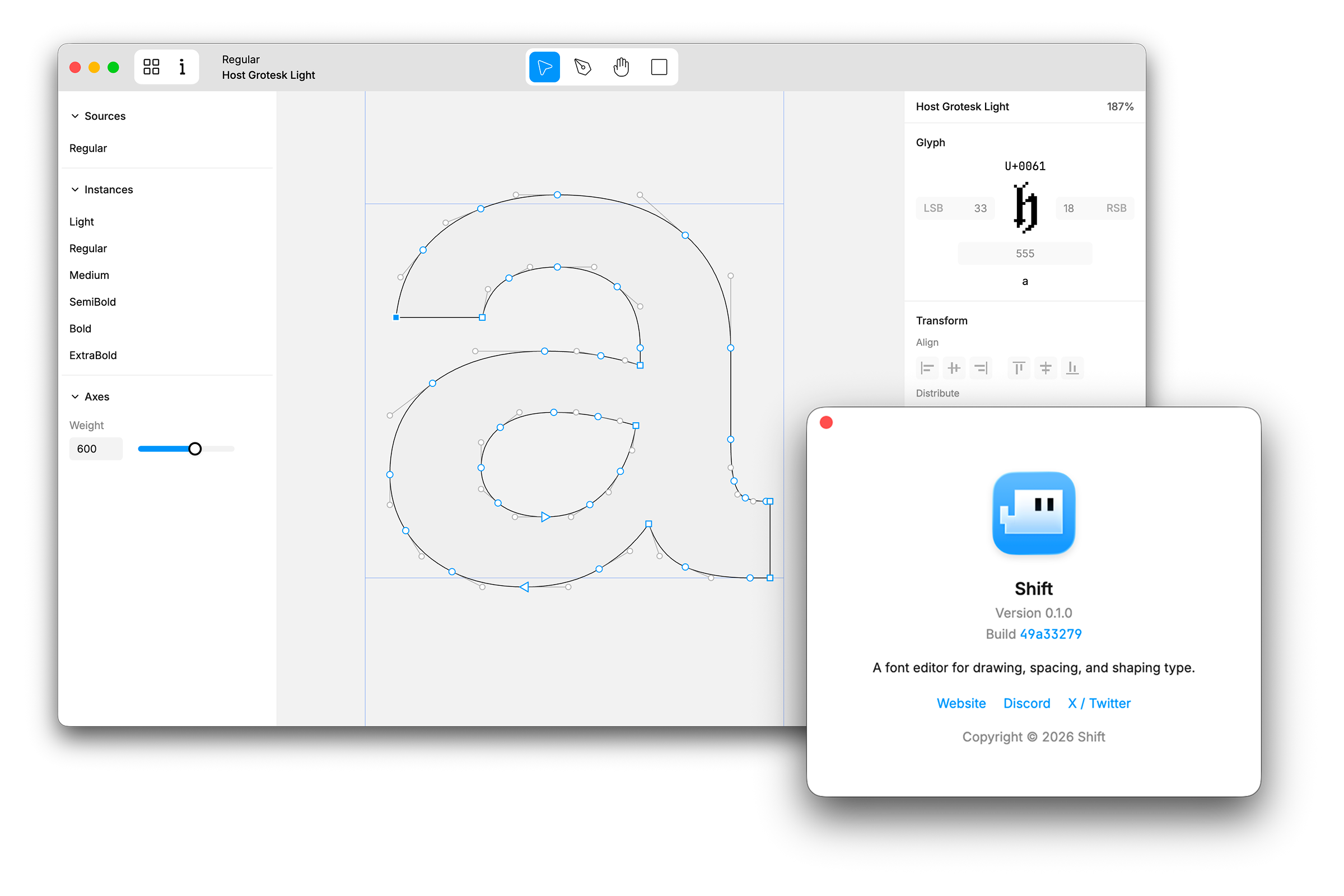The height and width of the screenshot is (896, 1344).
Task: Select the Bold instance
Action: 81,329
